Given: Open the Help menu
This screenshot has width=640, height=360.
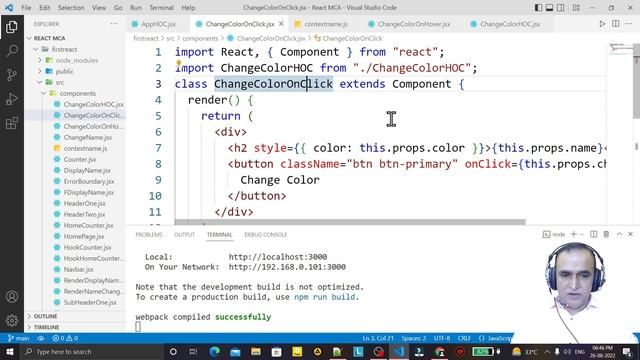Looking at the screenshot, I should pos(188,8).
